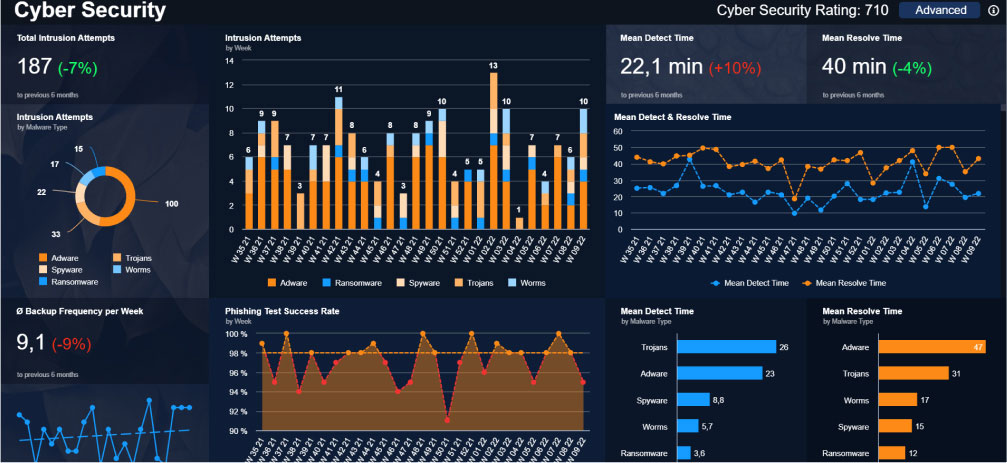Click the Spyware swatch in donut legend
This screenshot has width=1007, height=463.
pyautogui.click(x=43, y=270)
